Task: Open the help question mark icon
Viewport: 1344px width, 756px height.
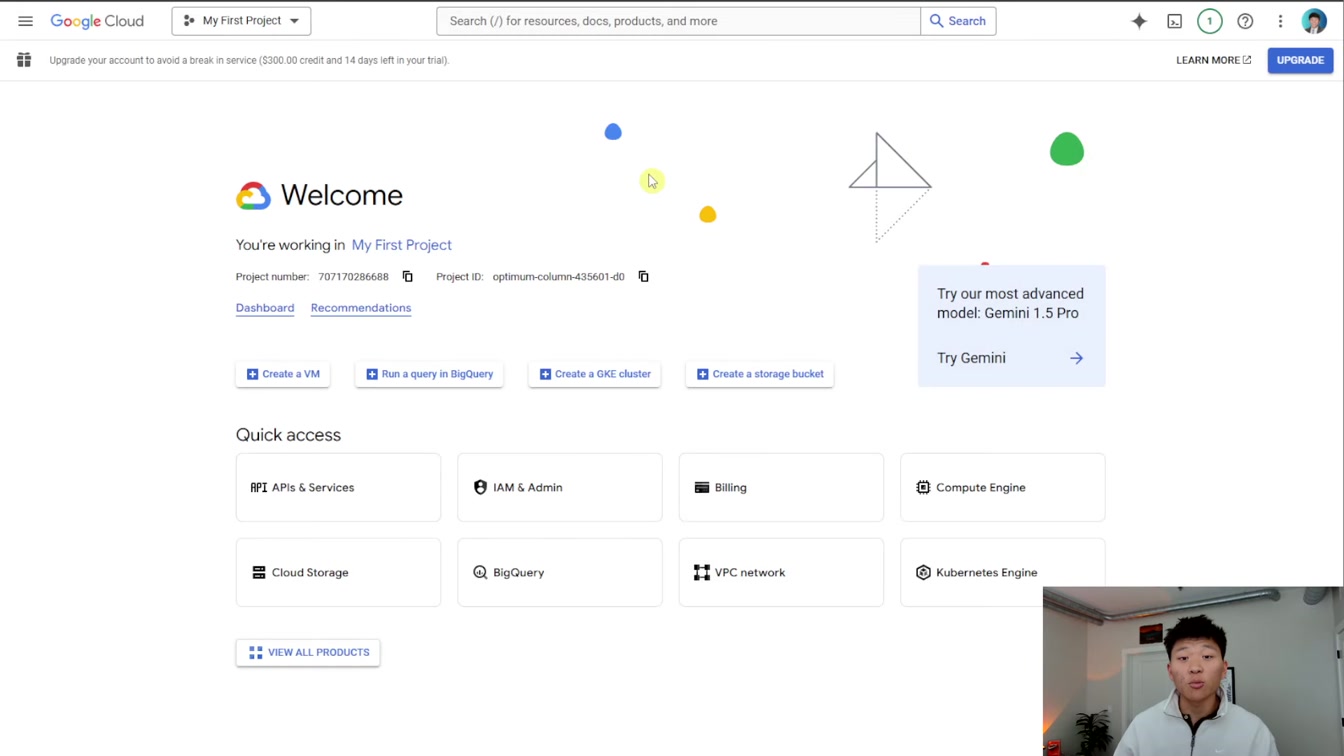Action: coord(1245,21)
